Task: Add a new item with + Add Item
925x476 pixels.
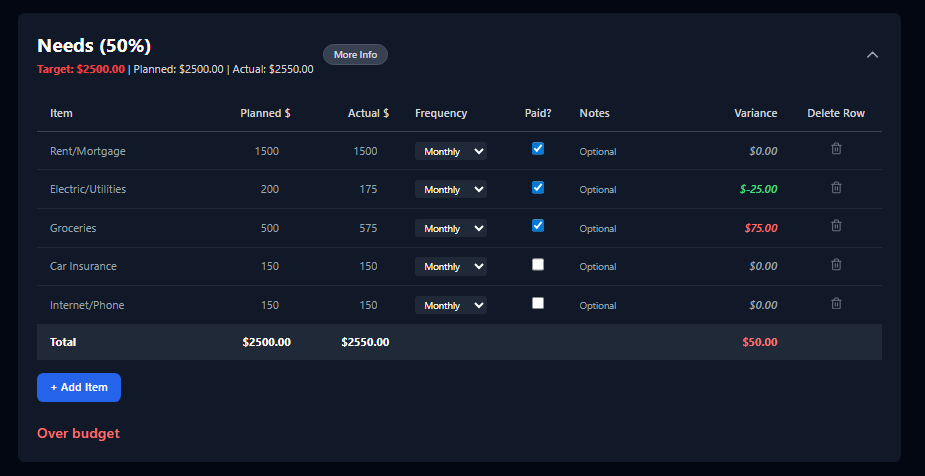Action: click(x=79, y=388)
